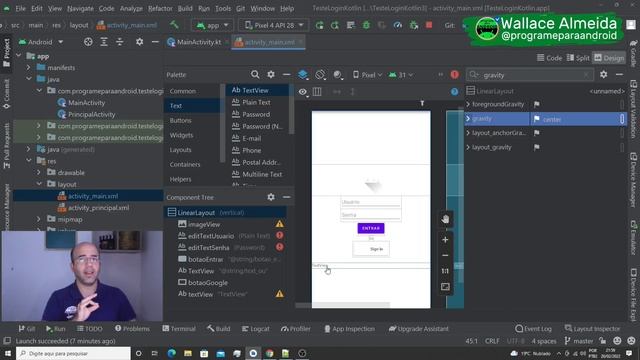Select the Common palette category
Screen dimensions: 640x360
pyautogui.click(x=182, y=91)
